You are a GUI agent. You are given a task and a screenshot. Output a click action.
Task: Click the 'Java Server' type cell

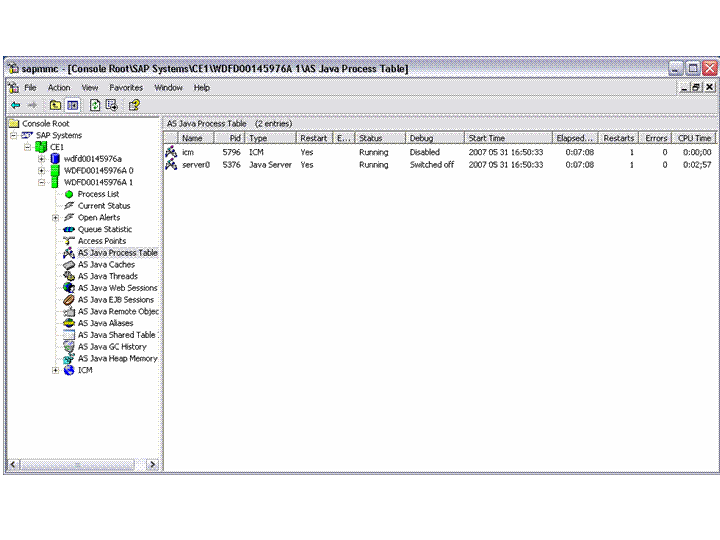tap(270, 164)
